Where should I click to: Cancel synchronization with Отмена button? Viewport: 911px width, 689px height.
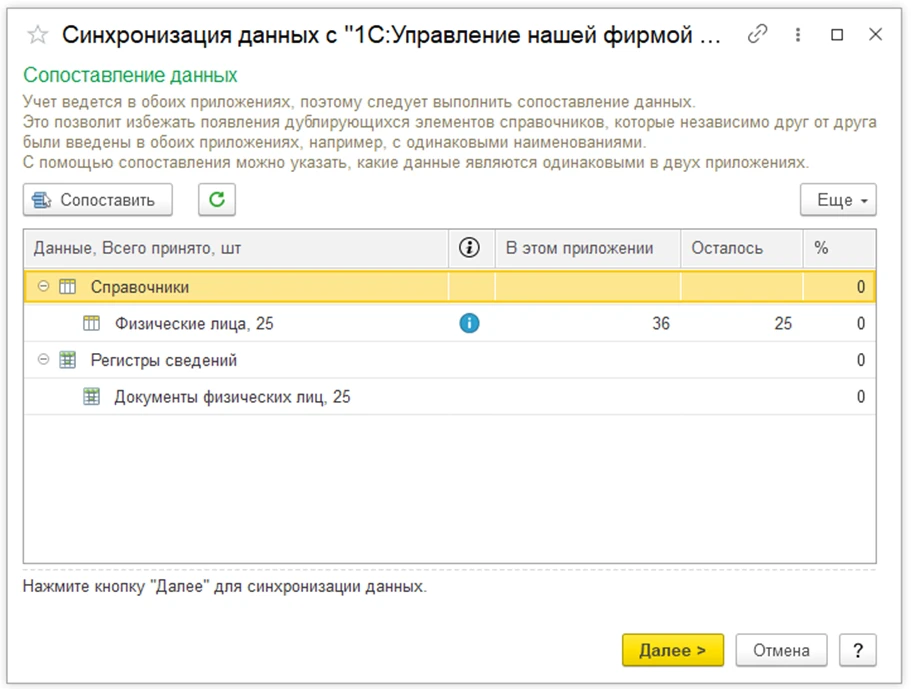[x=781, y=650]
